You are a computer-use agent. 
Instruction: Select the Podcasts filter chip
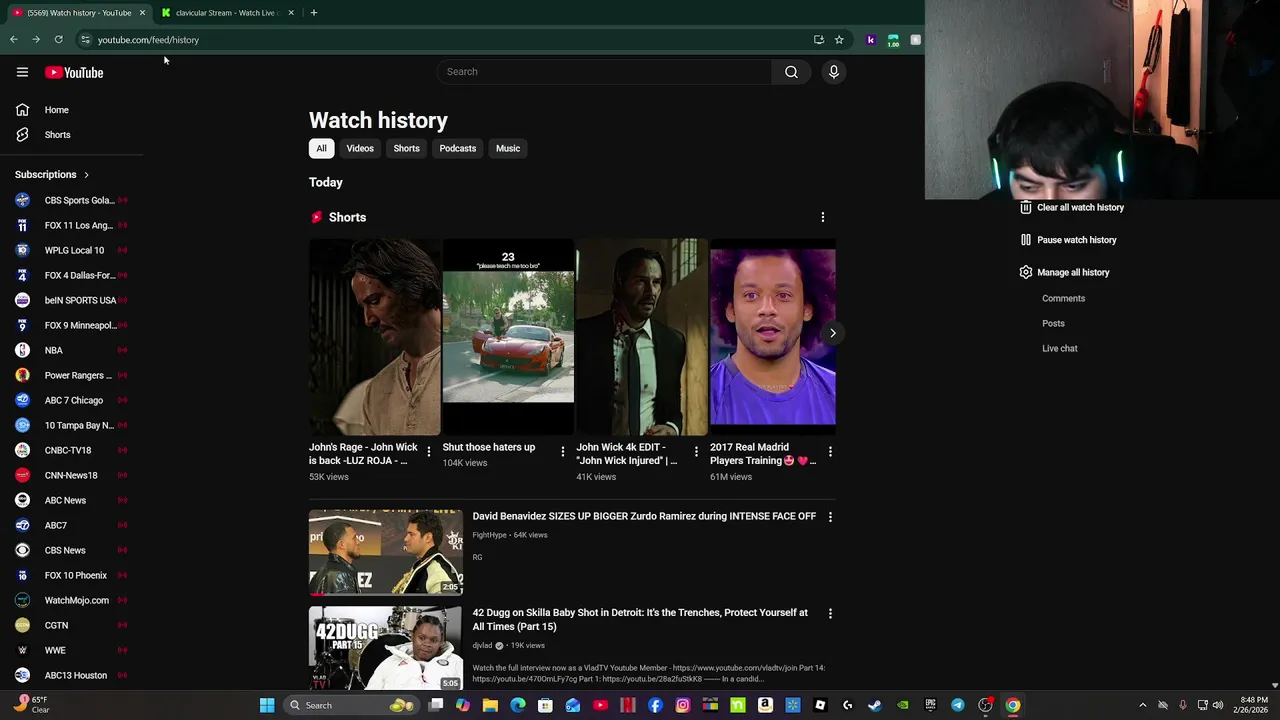pos(458,148)
